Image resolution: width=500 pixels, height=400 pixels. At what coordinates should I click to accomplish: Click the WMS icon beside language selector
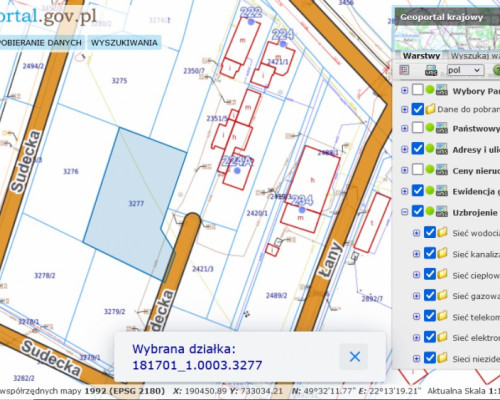(431, 70)
